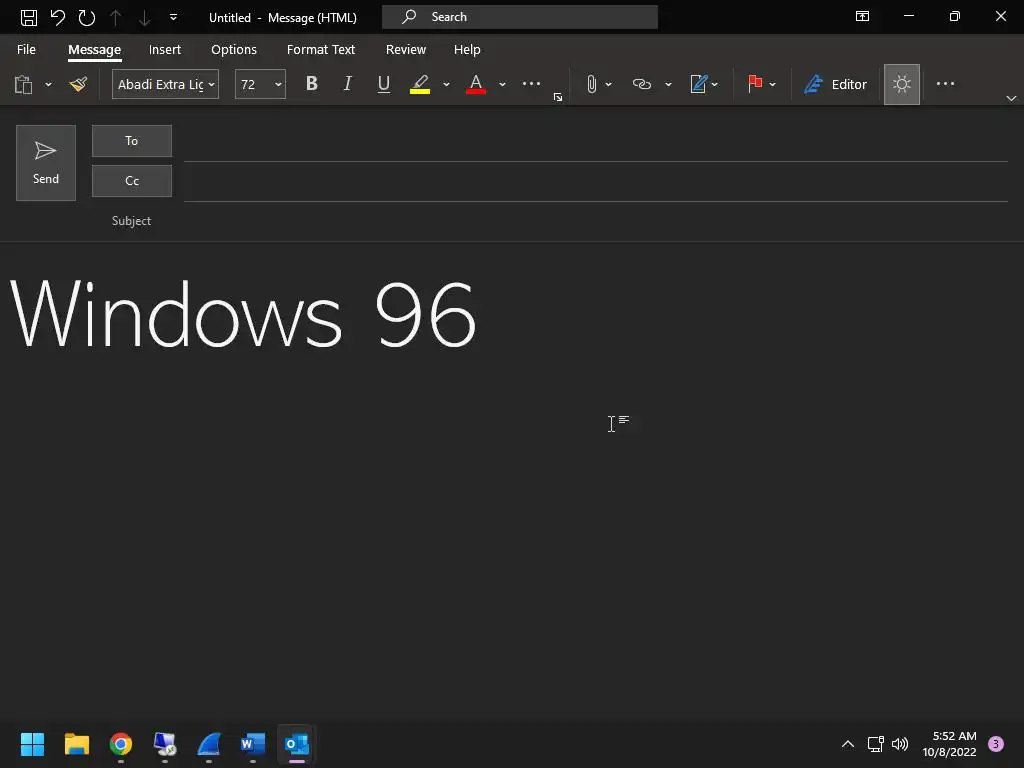
Task: Expand Attach File dropdown arrow
Action: click(x=609, y=84)
